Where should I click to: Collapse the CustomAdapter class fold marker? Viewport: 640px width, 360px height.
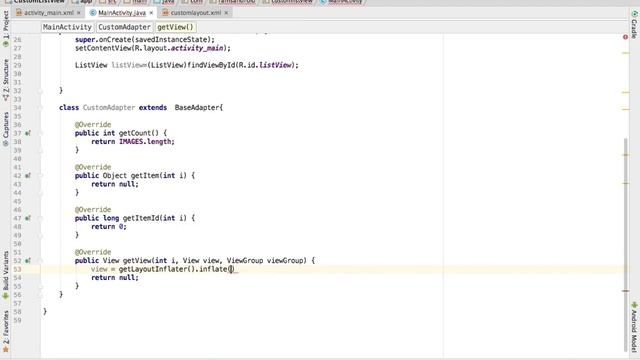point(40,108)
